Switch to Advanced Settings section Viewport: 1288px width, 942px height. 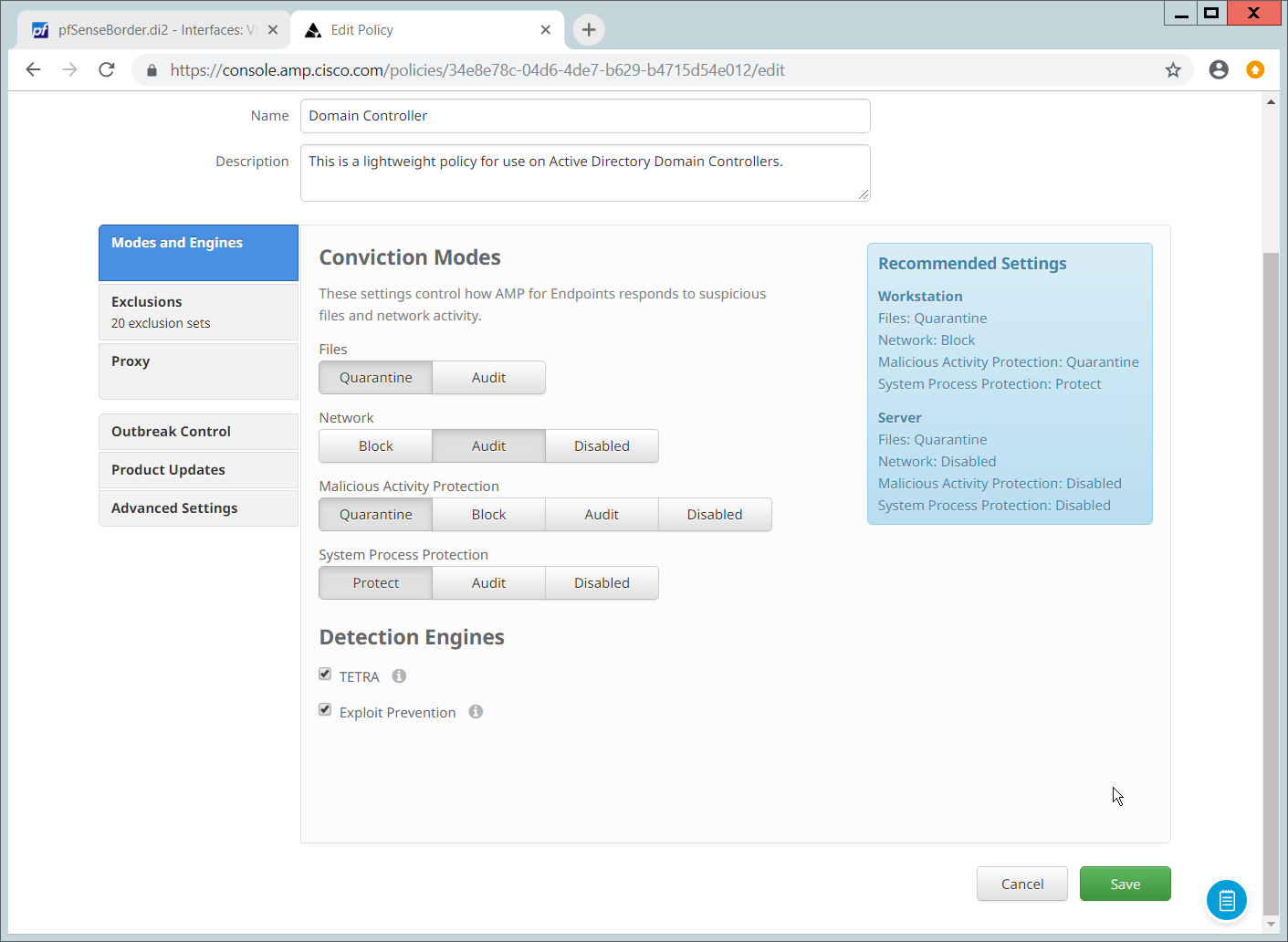pyautogui.click(x=198, y=508)
